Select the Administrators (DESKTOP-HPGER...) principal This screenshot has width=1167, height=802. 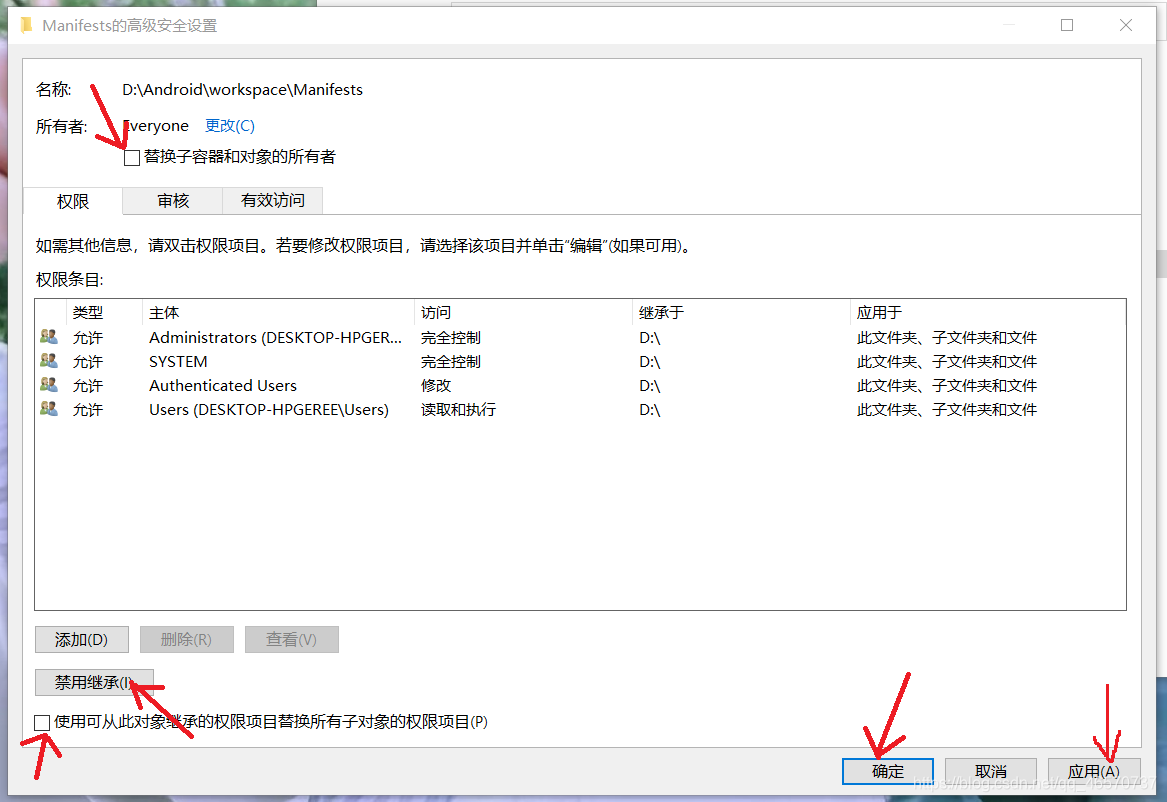(275, 337)
